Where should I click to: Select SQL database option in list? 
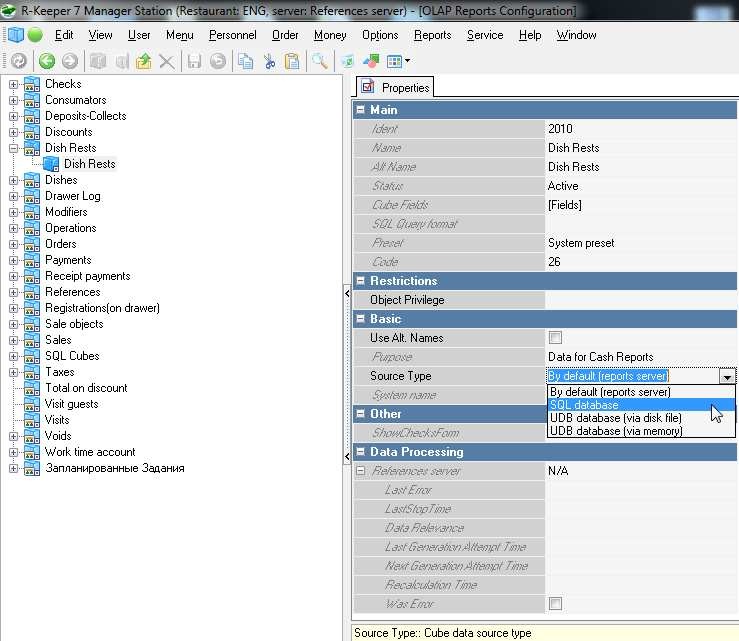(x=584, y=405)
